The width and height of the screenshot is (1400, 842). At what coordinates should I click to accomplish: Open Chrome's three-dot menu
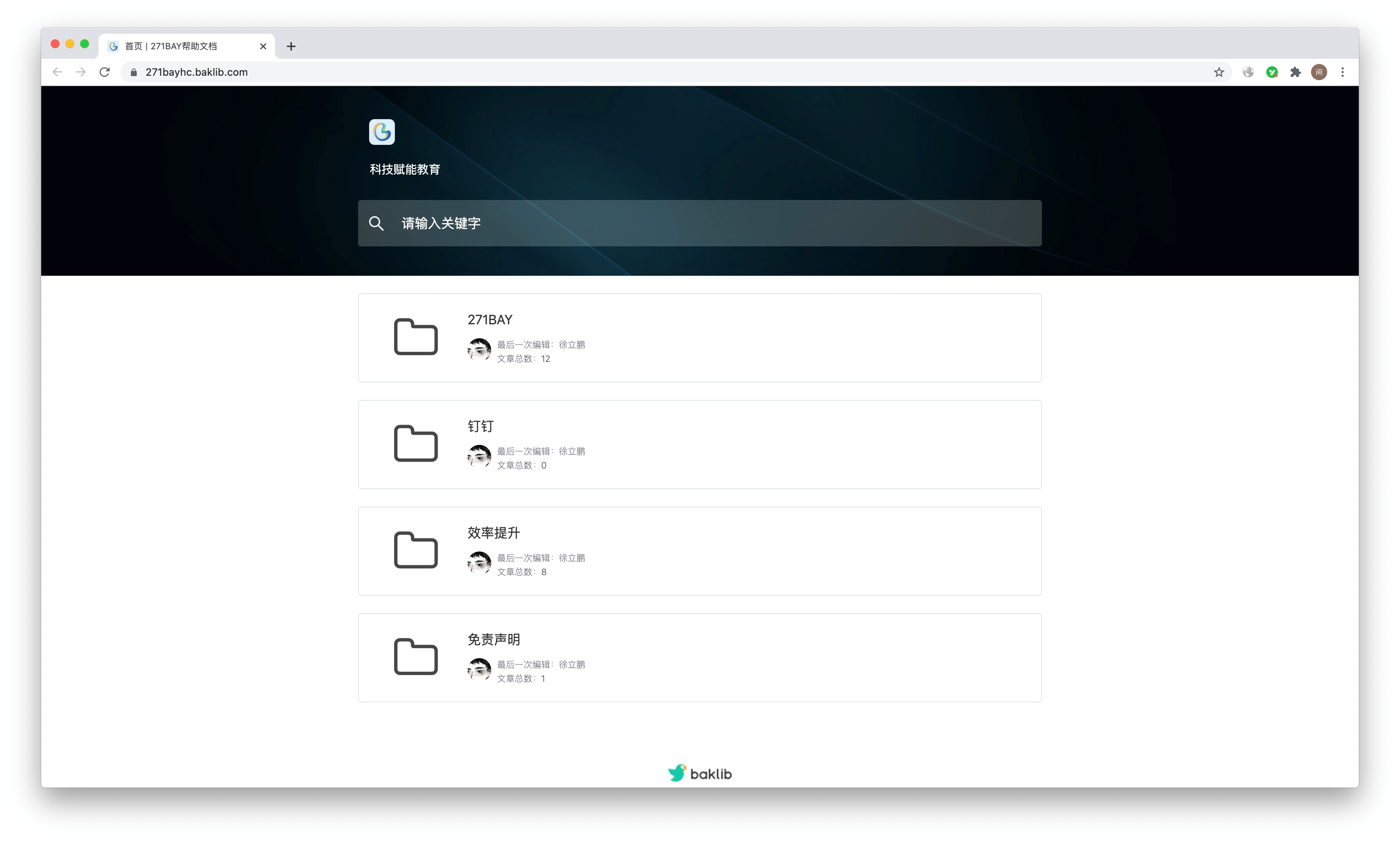[1342, 72]
